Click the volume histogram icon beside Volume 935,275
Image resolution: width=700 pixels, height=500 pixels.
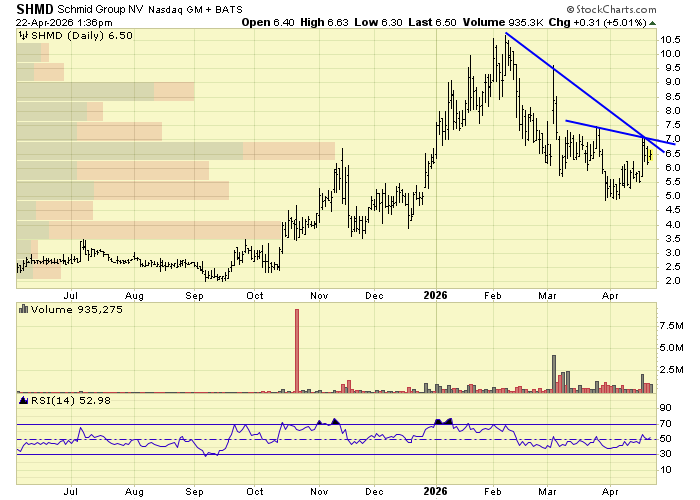click(24, 309)
